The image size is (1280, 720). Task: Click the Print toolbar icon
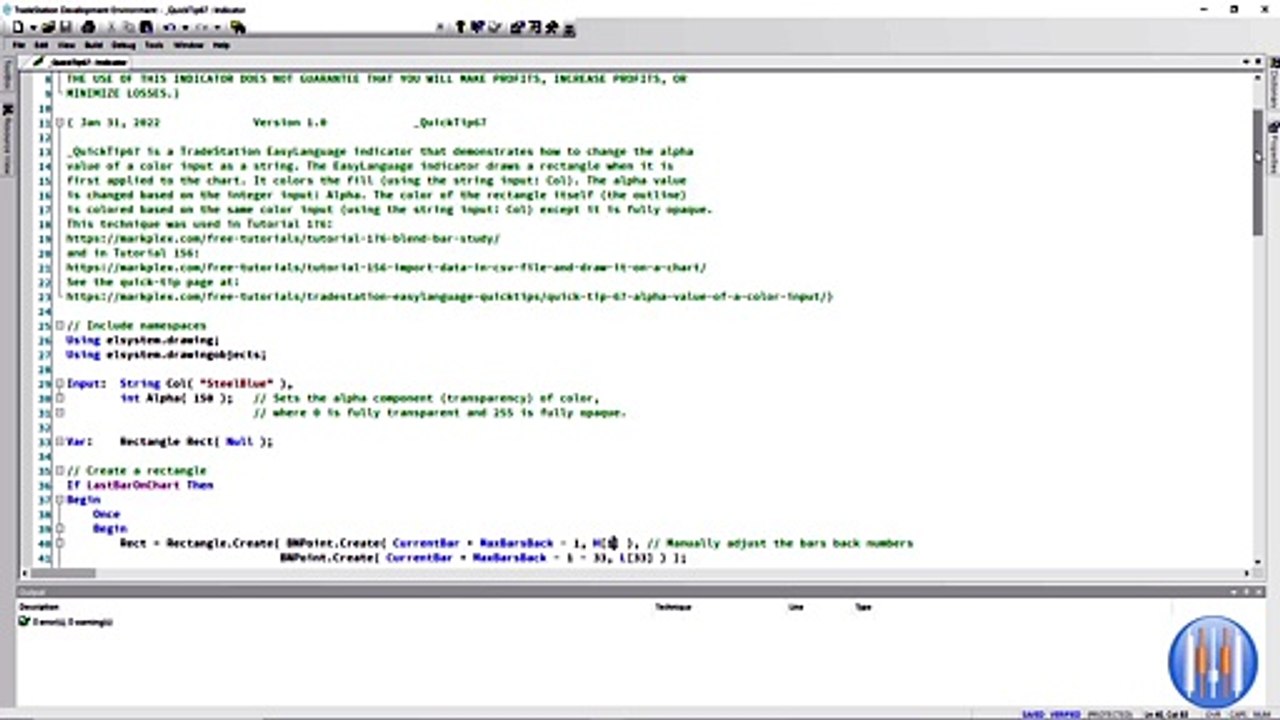pos(88,27)
